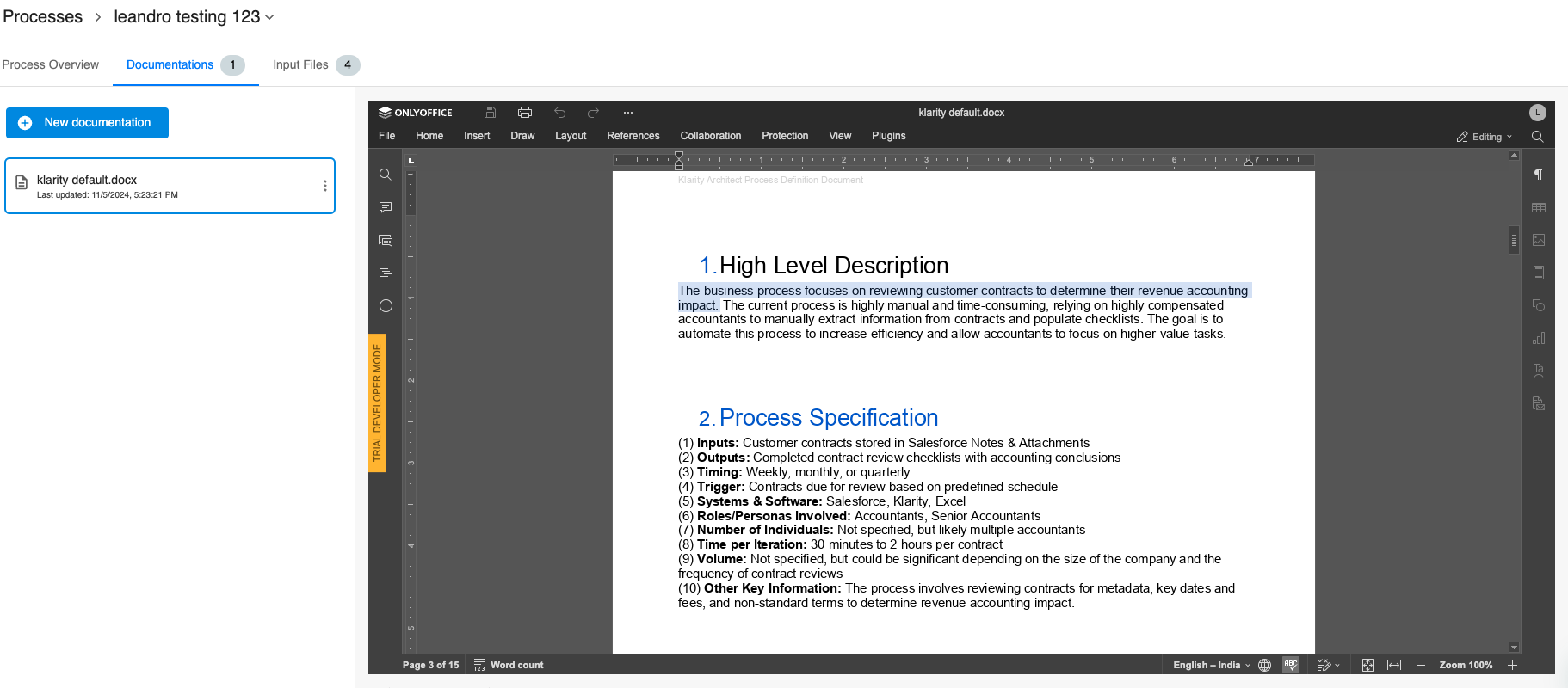This screenshot has height=688, width=1568.
Task: Open the Headings navigation panel
Action: (386, 273)
